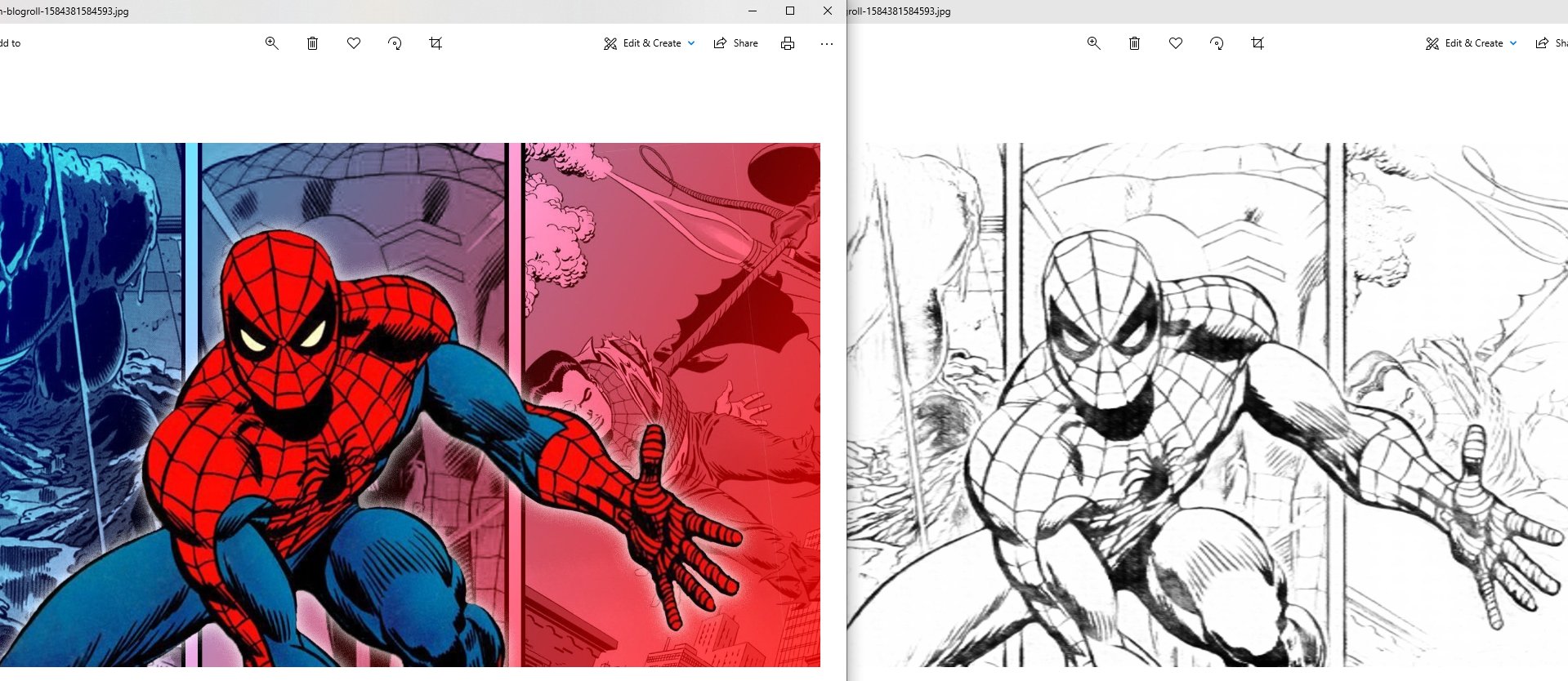Open Edit & Create in the right window
The width and height of the screenshot is (1568, 681).
[x=1472, y=43]
